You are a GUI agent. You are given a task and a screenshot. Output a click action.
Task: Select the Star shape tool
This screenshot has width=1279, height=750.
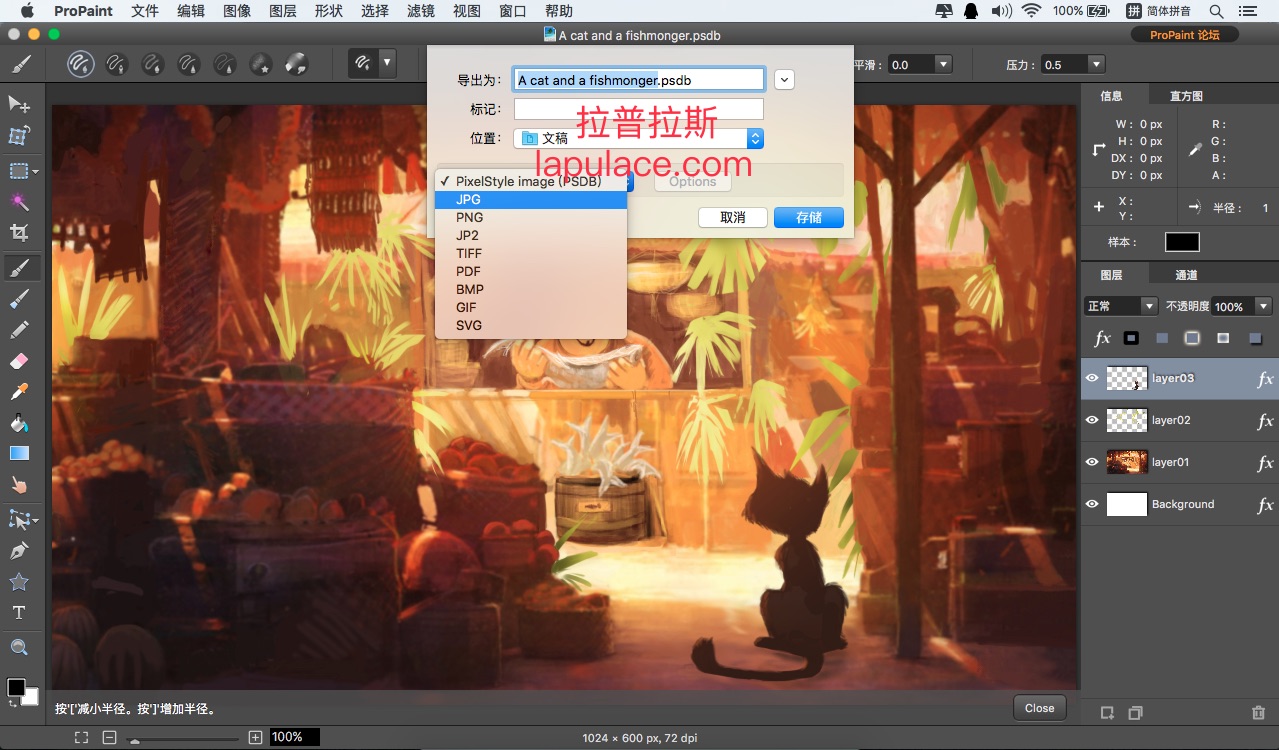coord(19,582)
